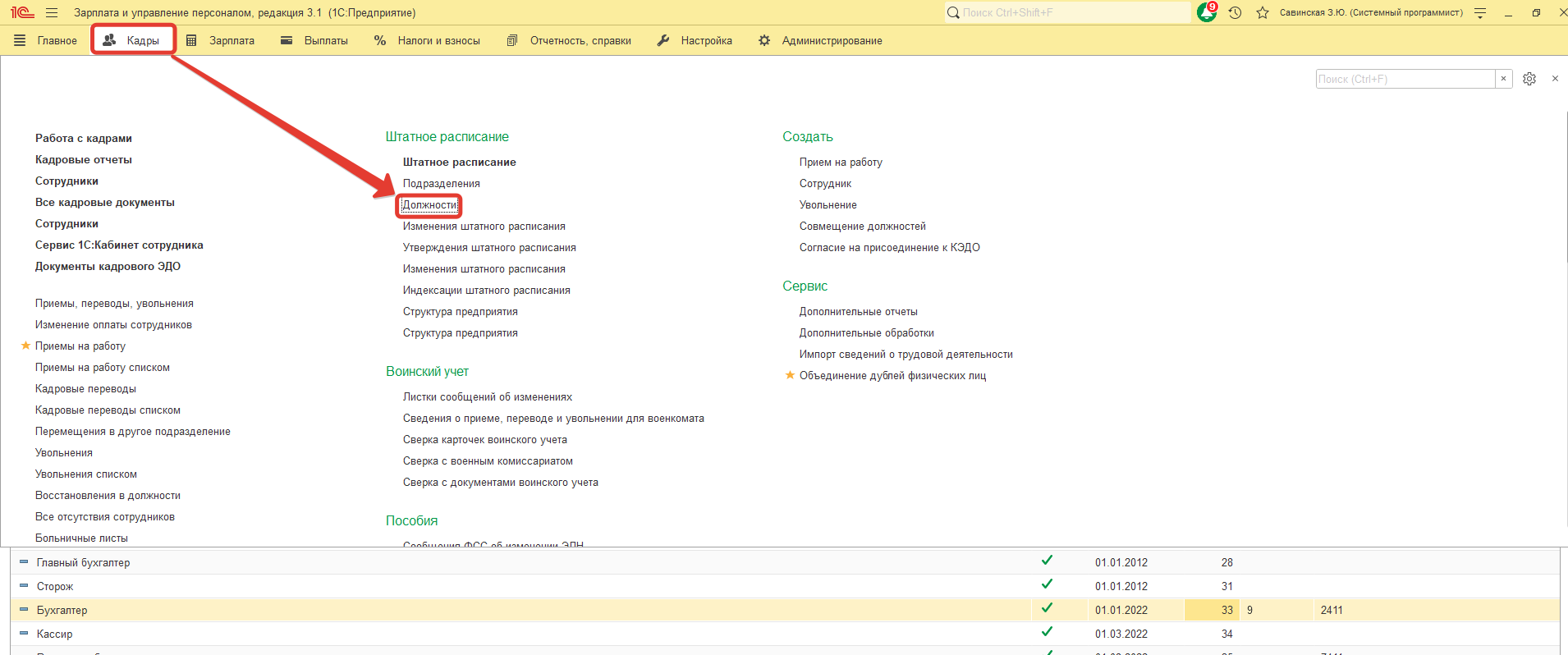Screen dimensions: 1568x655
Task: Open the Должности link
Action: pyautogui.click(x=429, y=204)
